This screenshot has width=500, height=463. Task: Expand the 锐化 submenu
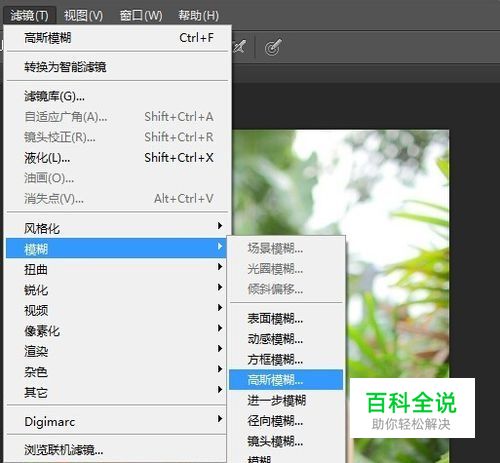[117, 290]
